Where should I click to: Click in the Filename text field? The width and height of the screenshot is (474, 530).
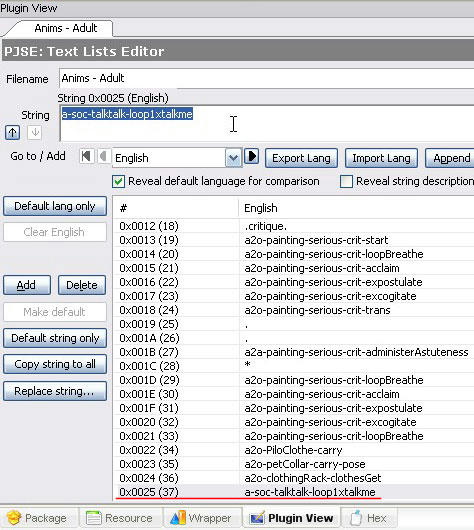(266, 78)
